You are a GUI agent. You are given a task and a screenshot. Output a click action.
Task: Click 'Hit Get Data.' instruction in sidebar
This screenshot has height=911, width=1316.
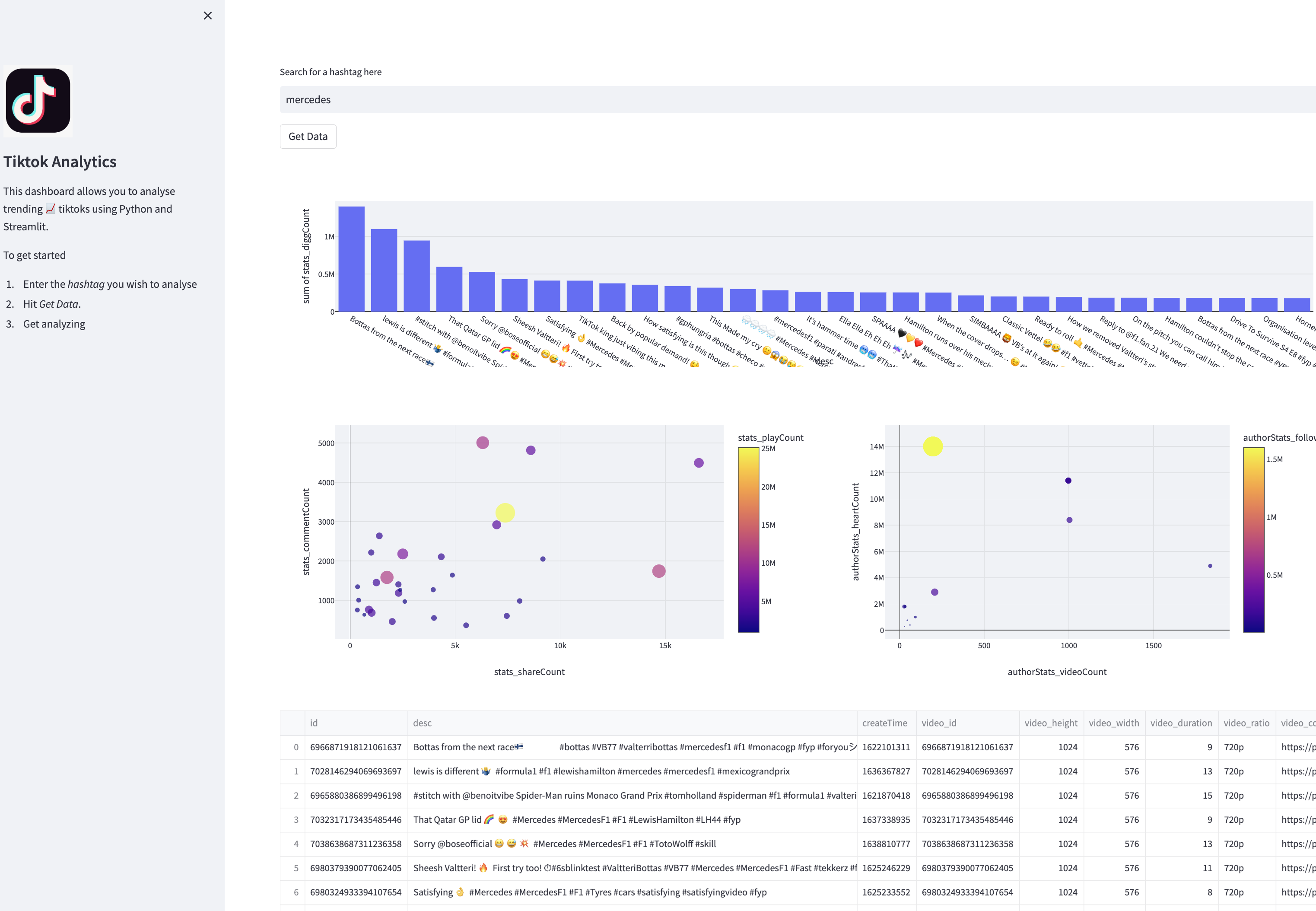pos(52,304)
